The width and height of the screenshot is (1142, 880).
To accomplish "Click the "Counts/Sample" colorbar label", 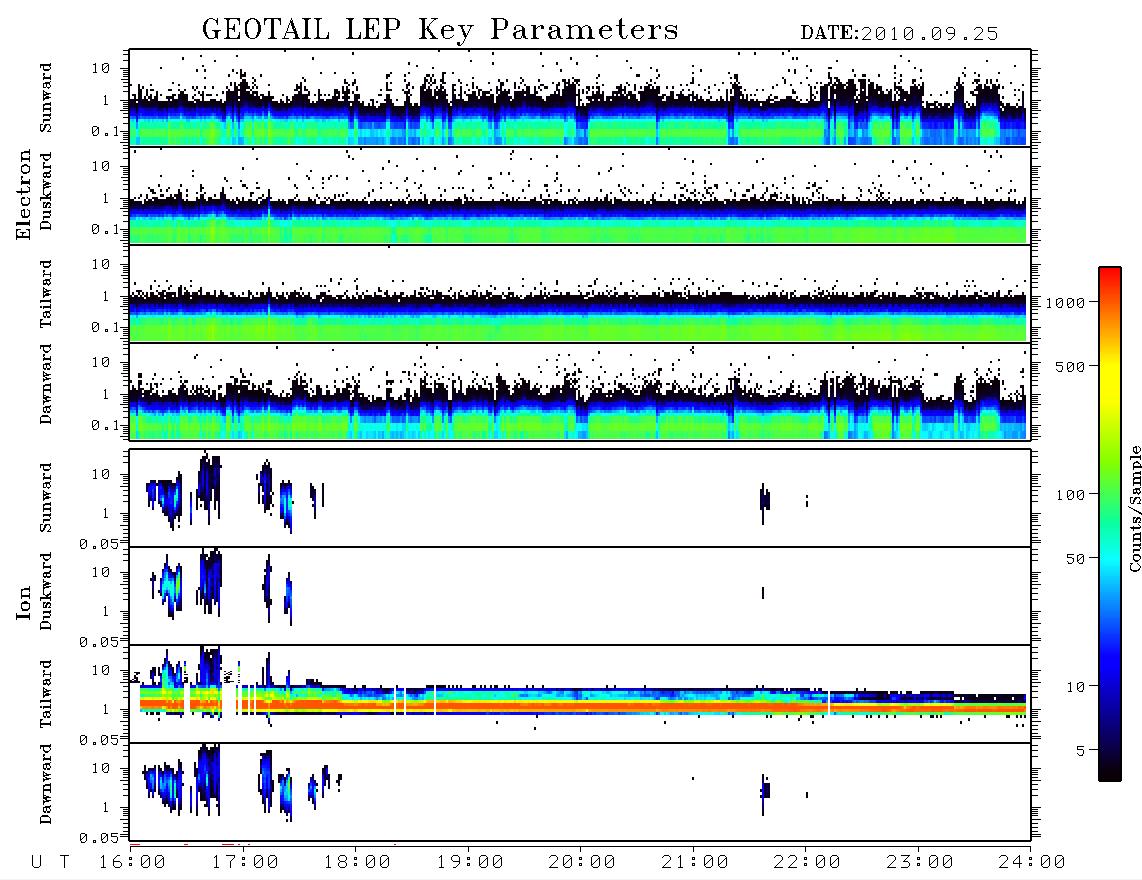I will tap(1134, 508).
